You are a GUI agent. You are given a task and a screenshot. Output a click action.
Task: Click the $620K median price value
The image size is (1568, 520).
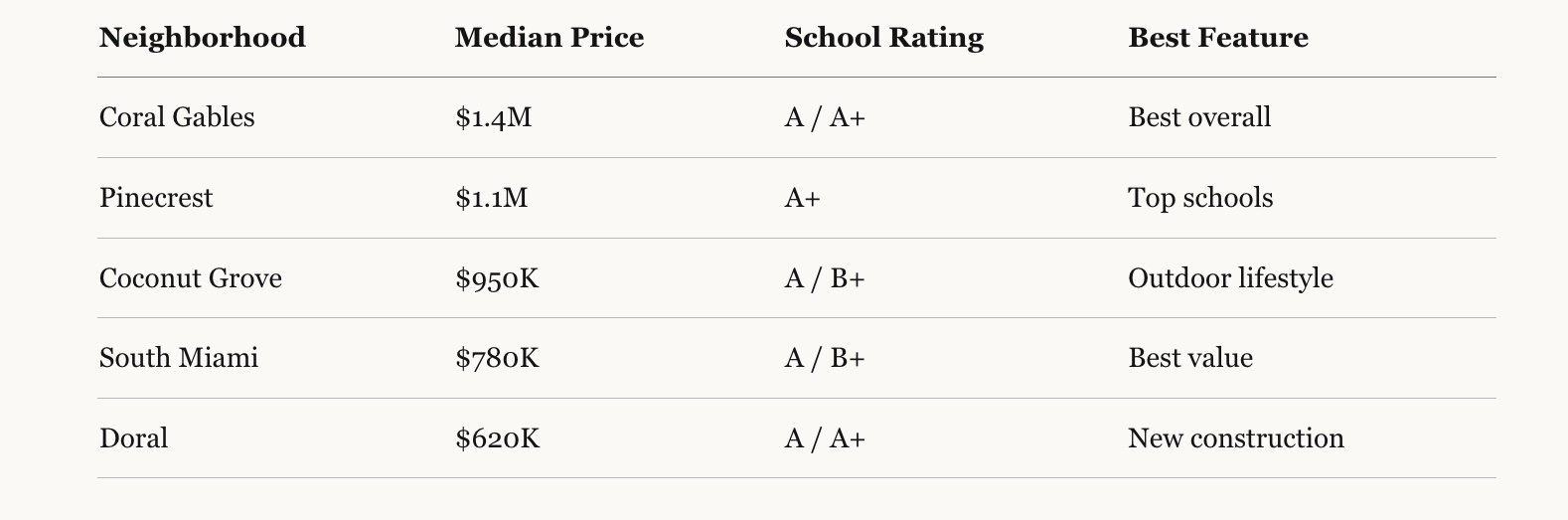tap(498, 438)
